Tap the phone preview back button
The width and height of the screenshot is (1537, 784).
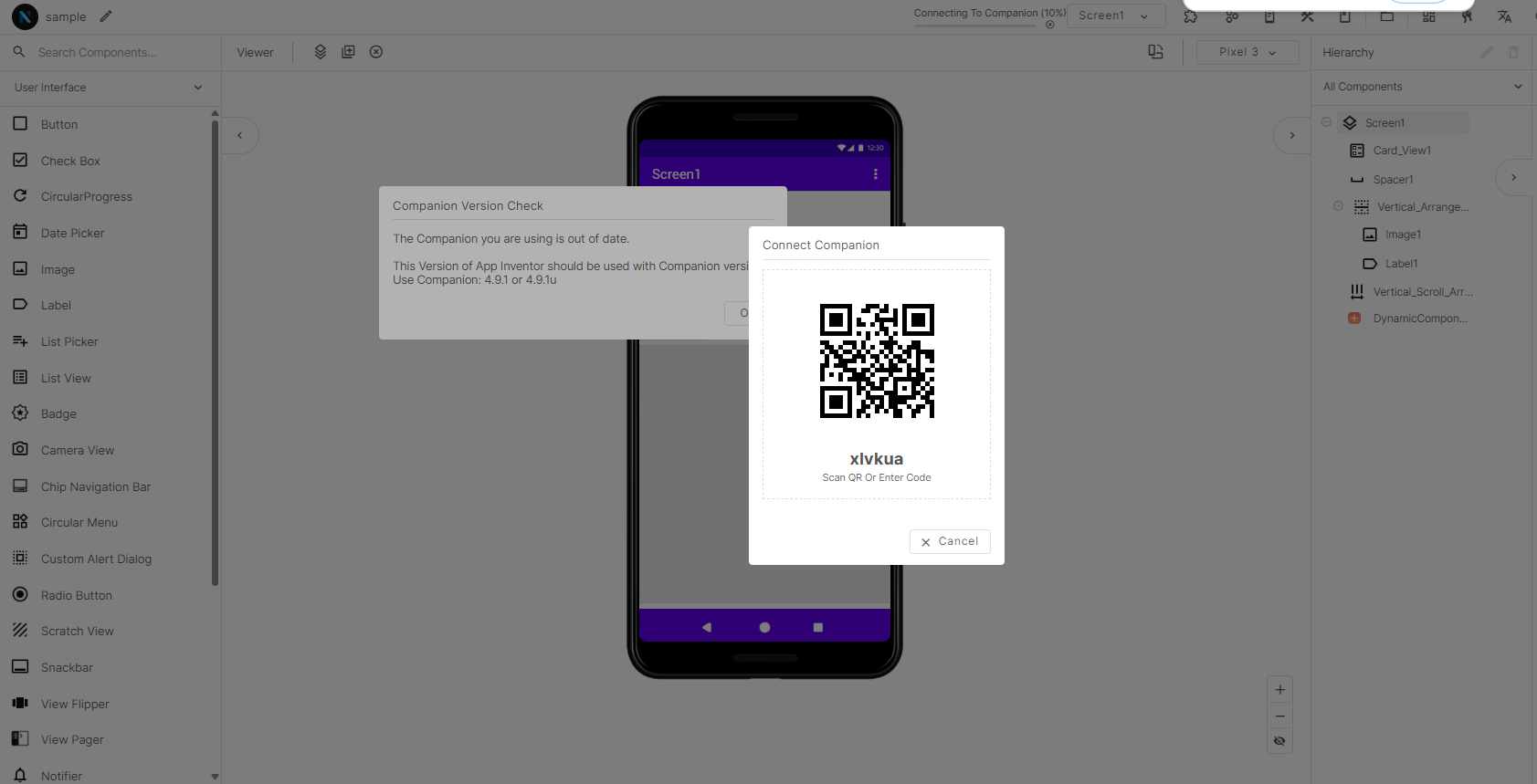pos(706,627)
